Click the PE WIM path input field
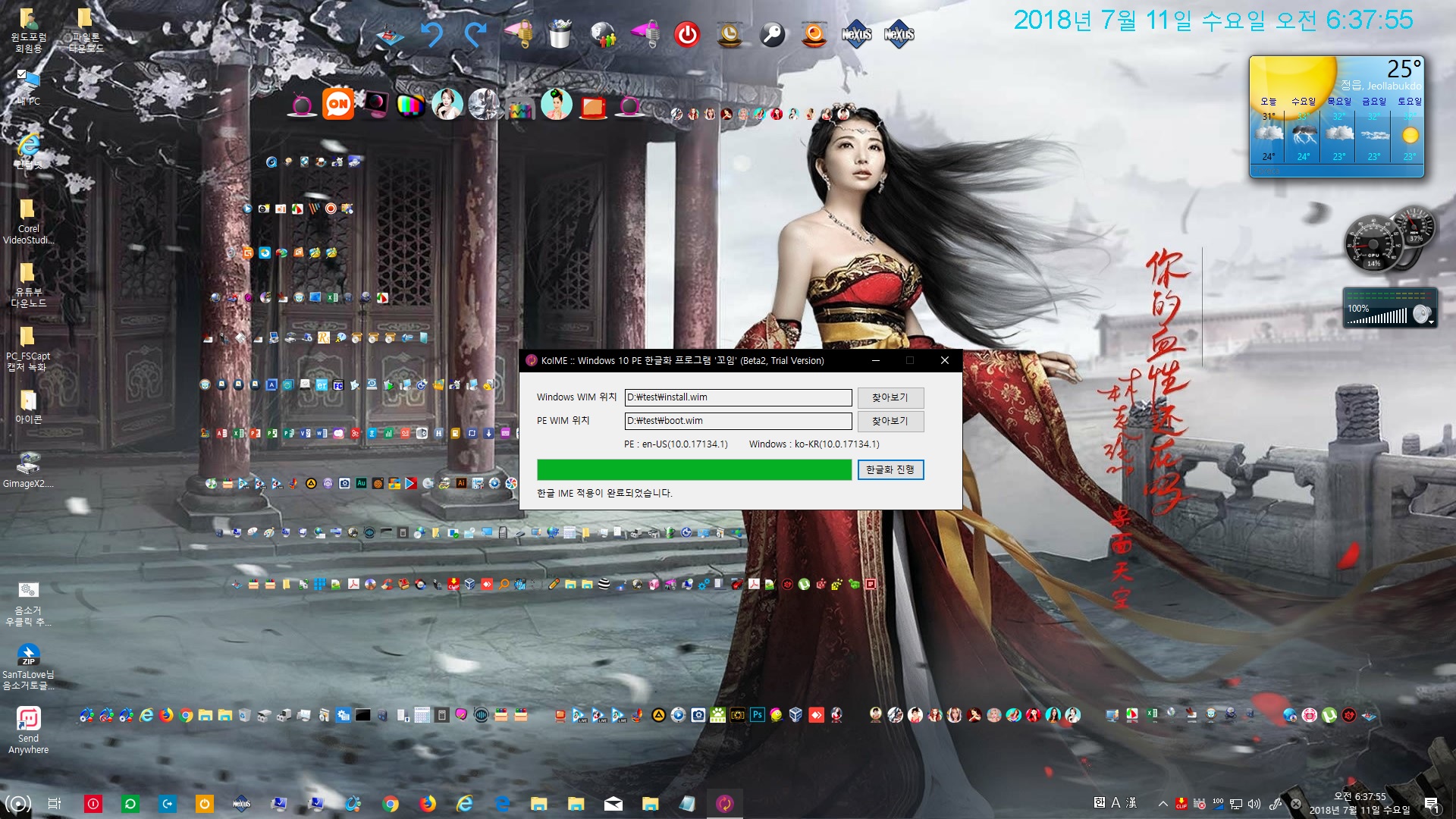Viewport: 1456px width, 819px height. [x=738, y=421]
